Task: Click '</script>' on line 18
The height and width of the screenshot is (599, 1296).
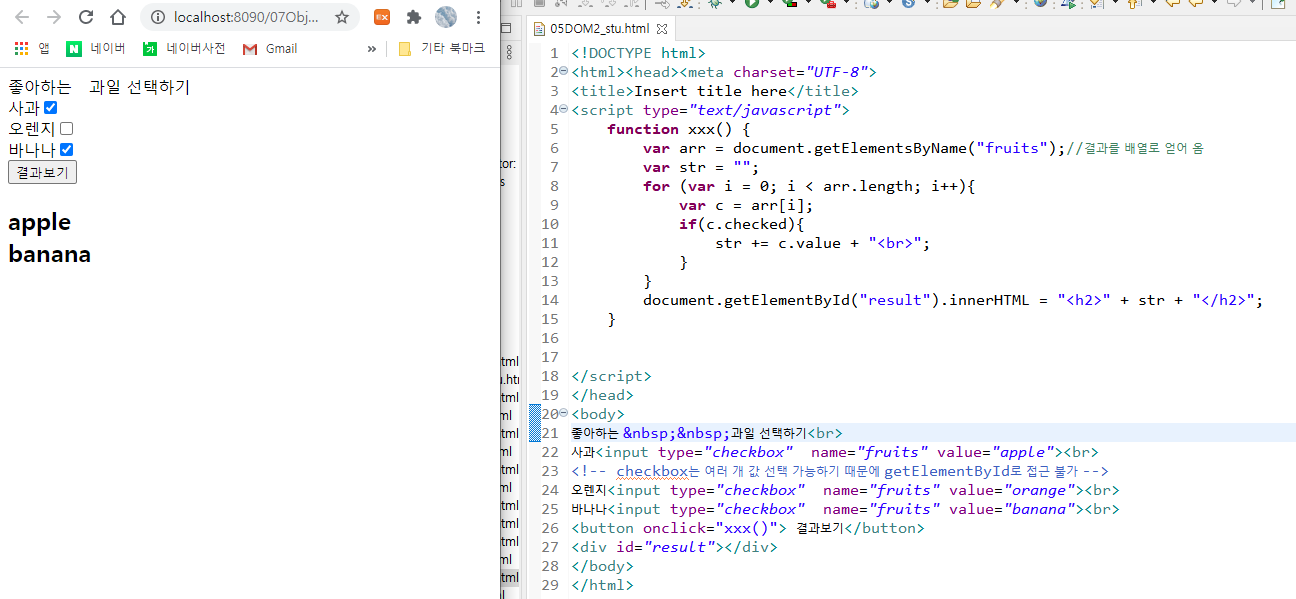Action: point(611,376)
